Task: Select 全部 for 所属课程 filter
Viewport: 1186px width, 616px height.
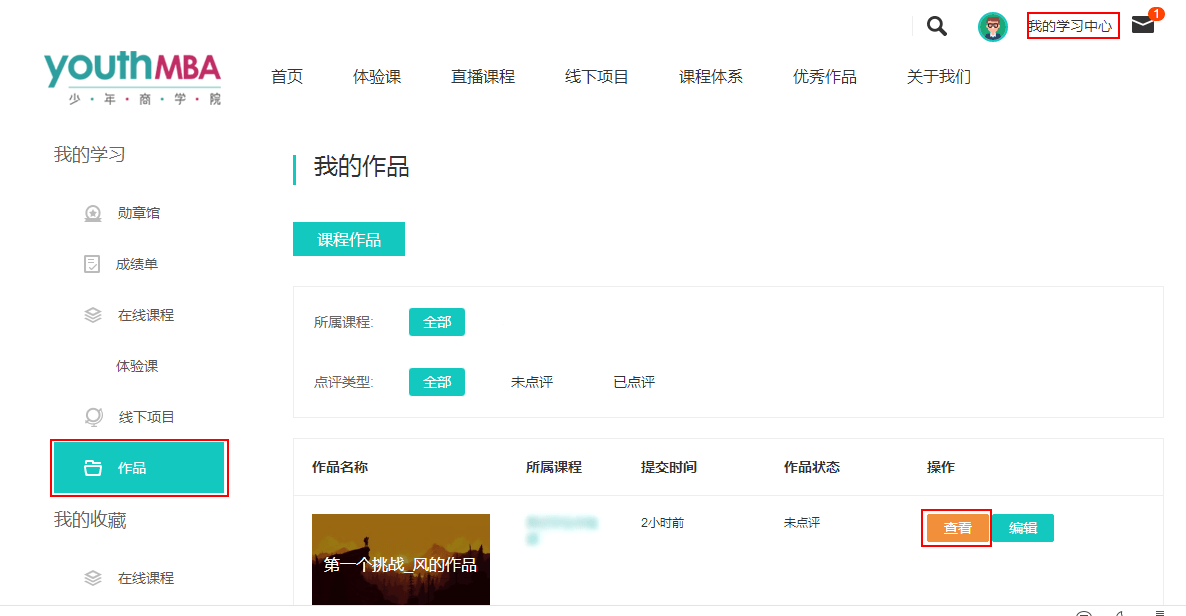Action: [x=437, y=322]
